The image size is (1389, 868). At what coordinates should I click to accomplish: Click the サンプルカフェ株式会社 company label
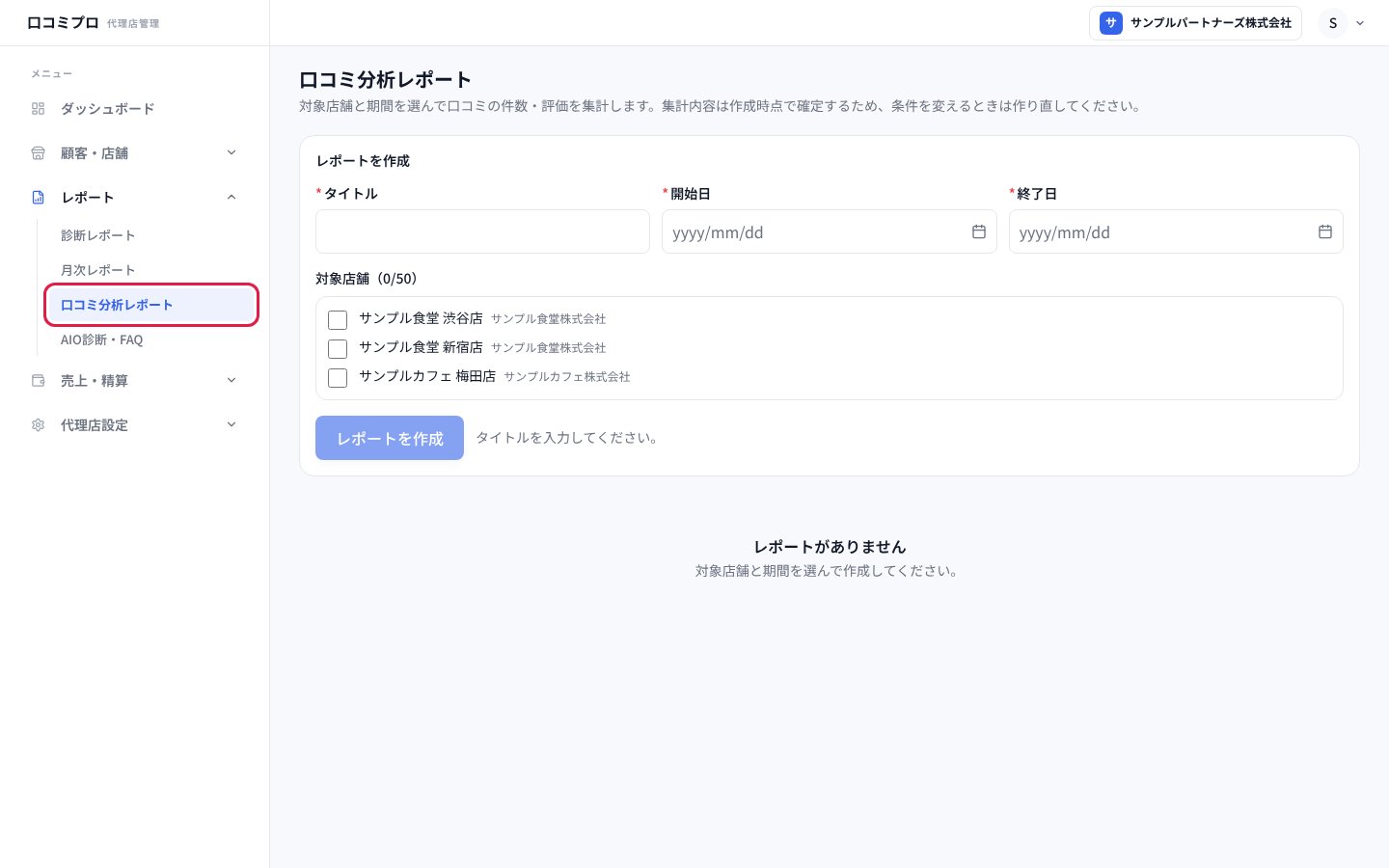point(567,377)
